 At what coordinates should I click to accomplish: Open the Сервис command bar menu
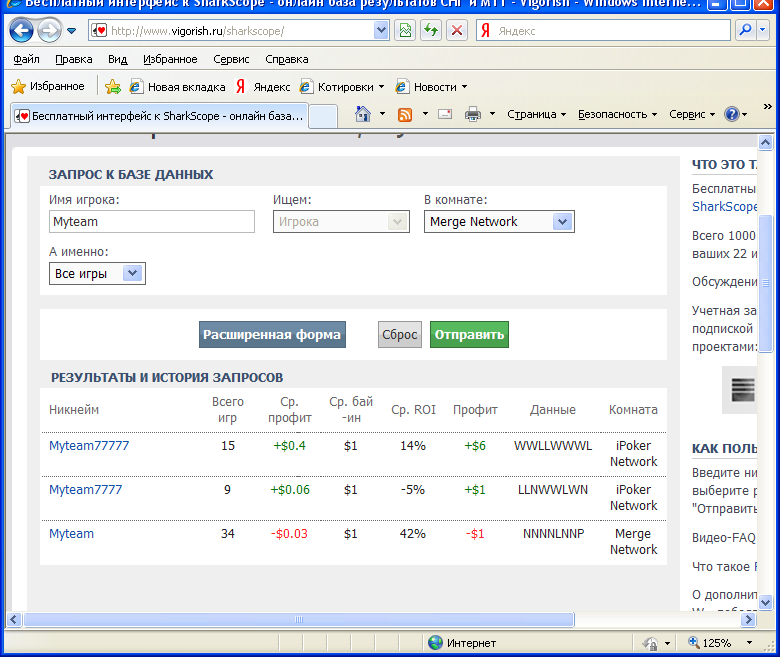click(691, 114)
